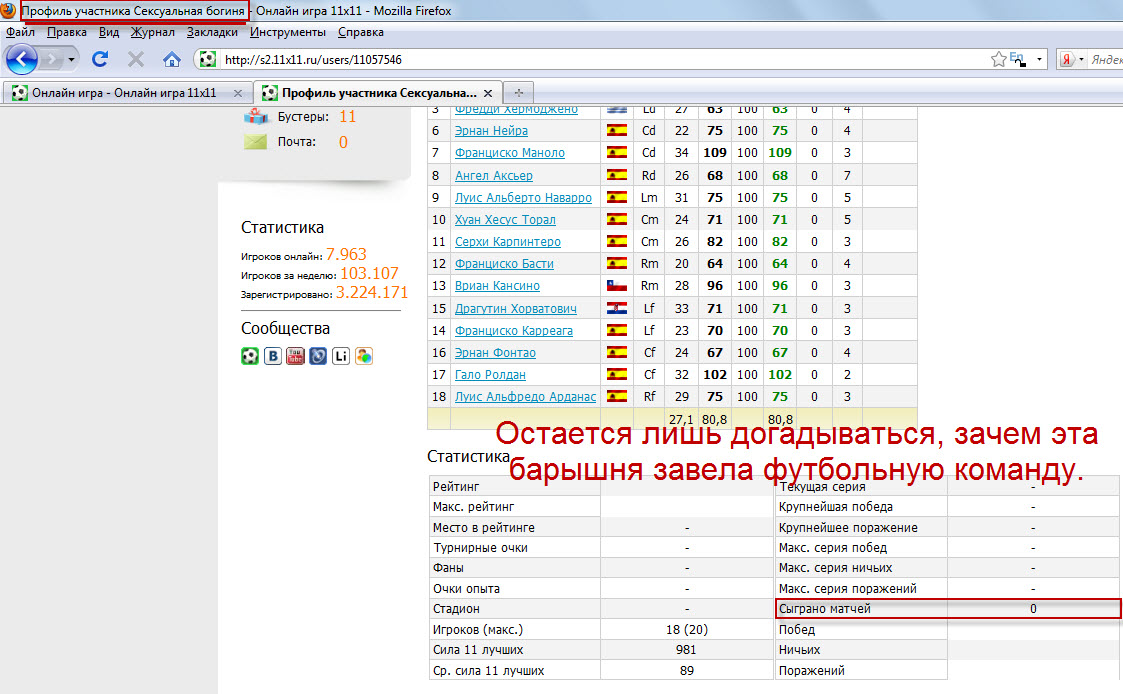Open the Инструменты menu
Screen dimensions: 1123x694
tap(289, 32)
